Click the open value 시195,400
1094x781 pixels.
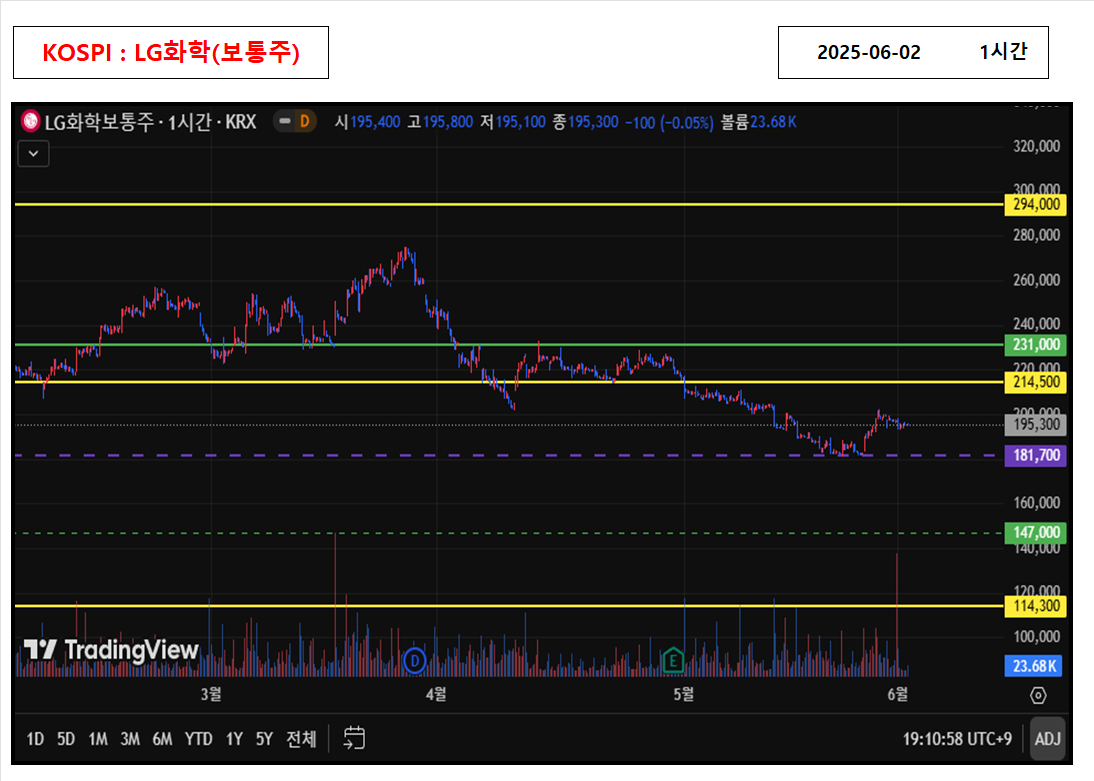coord(368,122)
